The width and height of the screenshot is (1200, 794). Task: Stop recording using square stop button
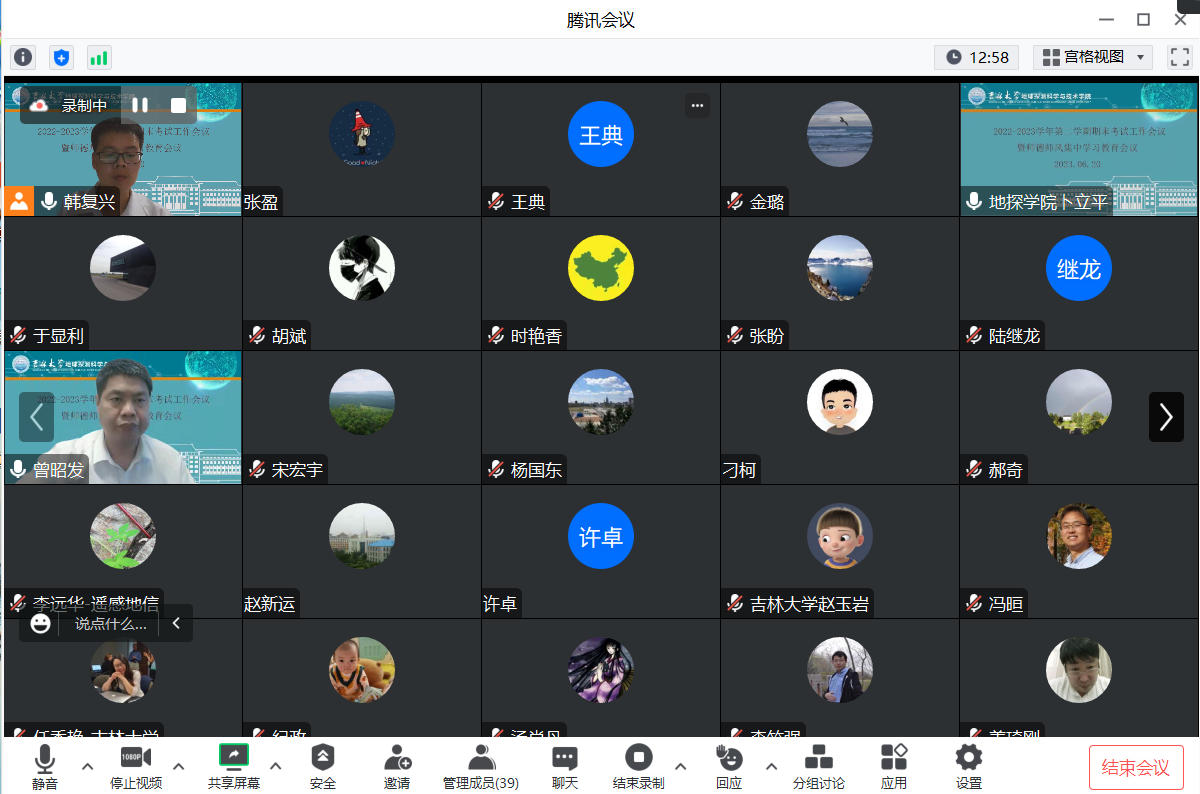pos(178,105)
